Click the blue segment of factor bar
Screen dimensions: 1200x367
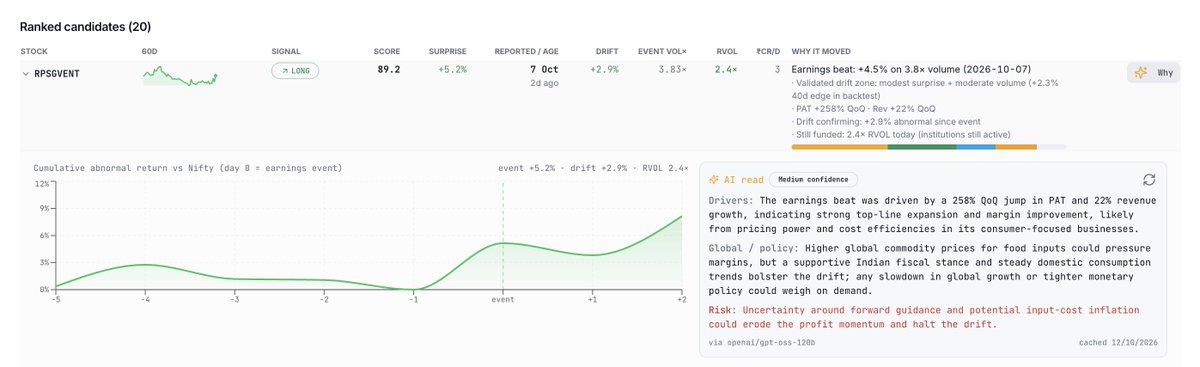975,147
